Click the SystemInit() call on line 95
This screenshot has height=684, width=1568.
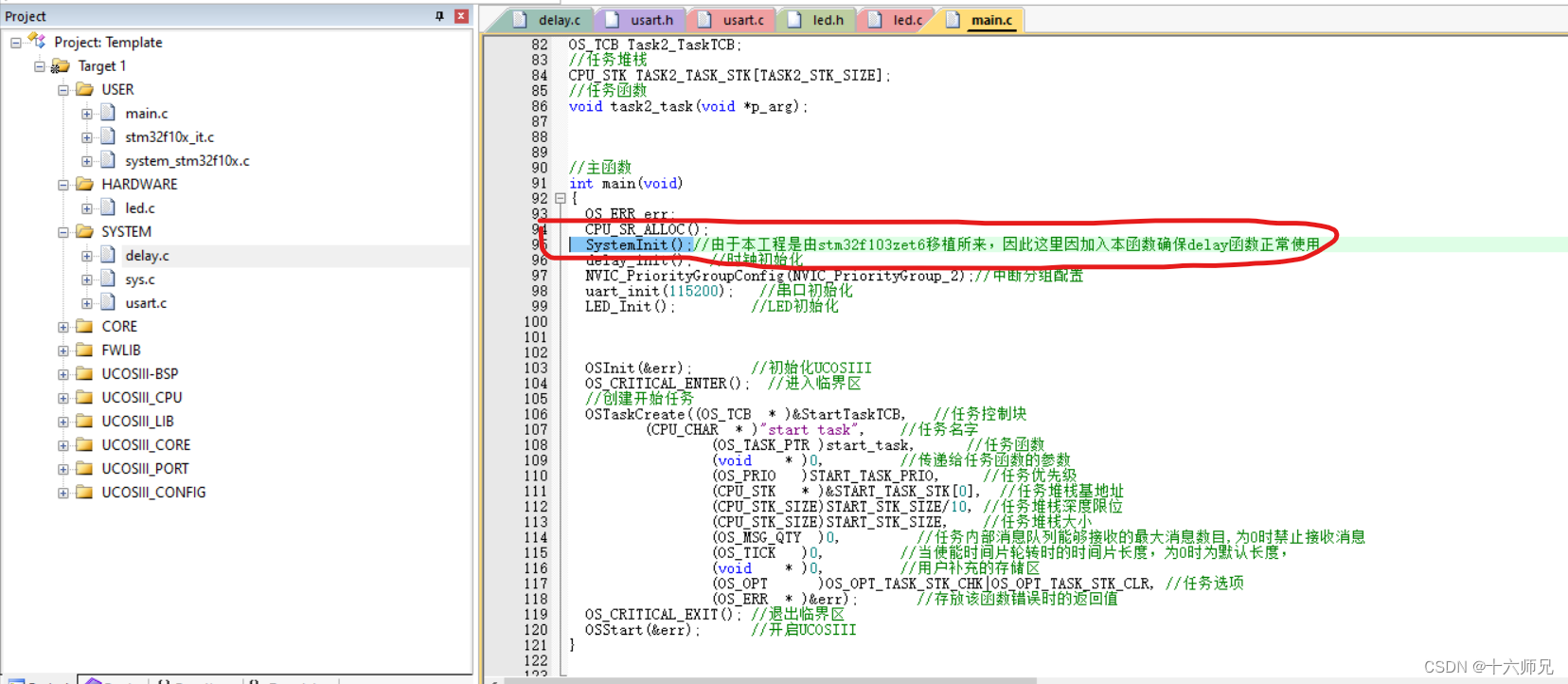coord(638,244)
